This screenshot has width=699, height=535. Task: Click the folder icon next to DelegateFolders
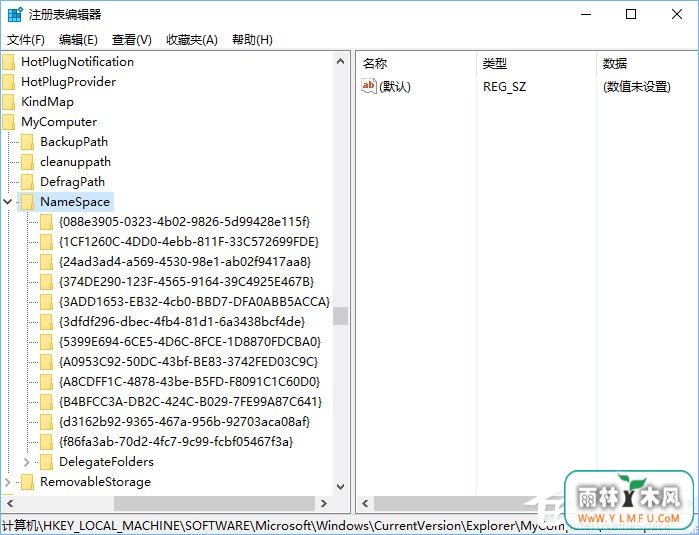pyautogui.click(x=46, y=462)
